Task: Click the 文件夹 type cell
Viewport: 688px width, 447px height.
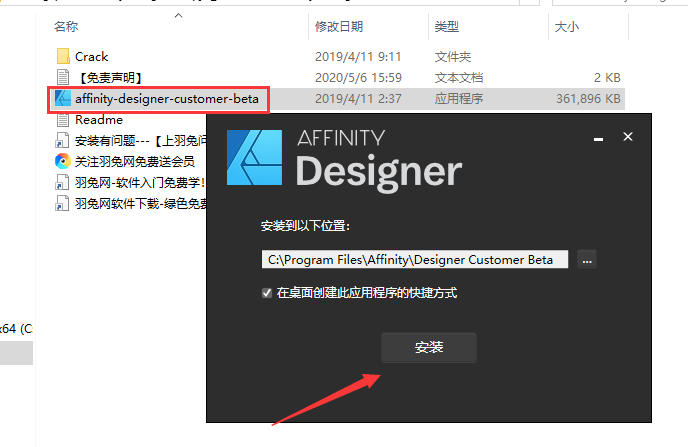Action: [x=453, y=57]
